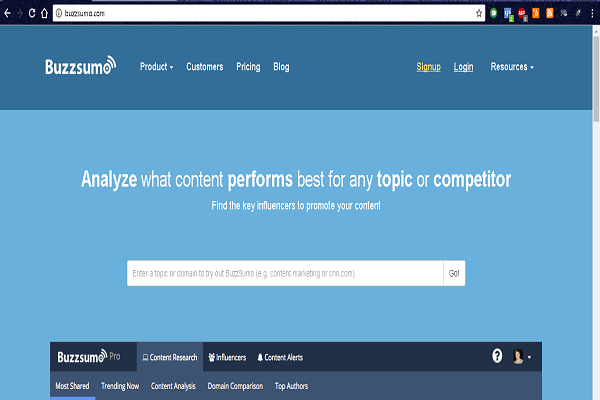Open the orange HubSpot extension icon
This screenshot has height=400, width=600.
536,13
